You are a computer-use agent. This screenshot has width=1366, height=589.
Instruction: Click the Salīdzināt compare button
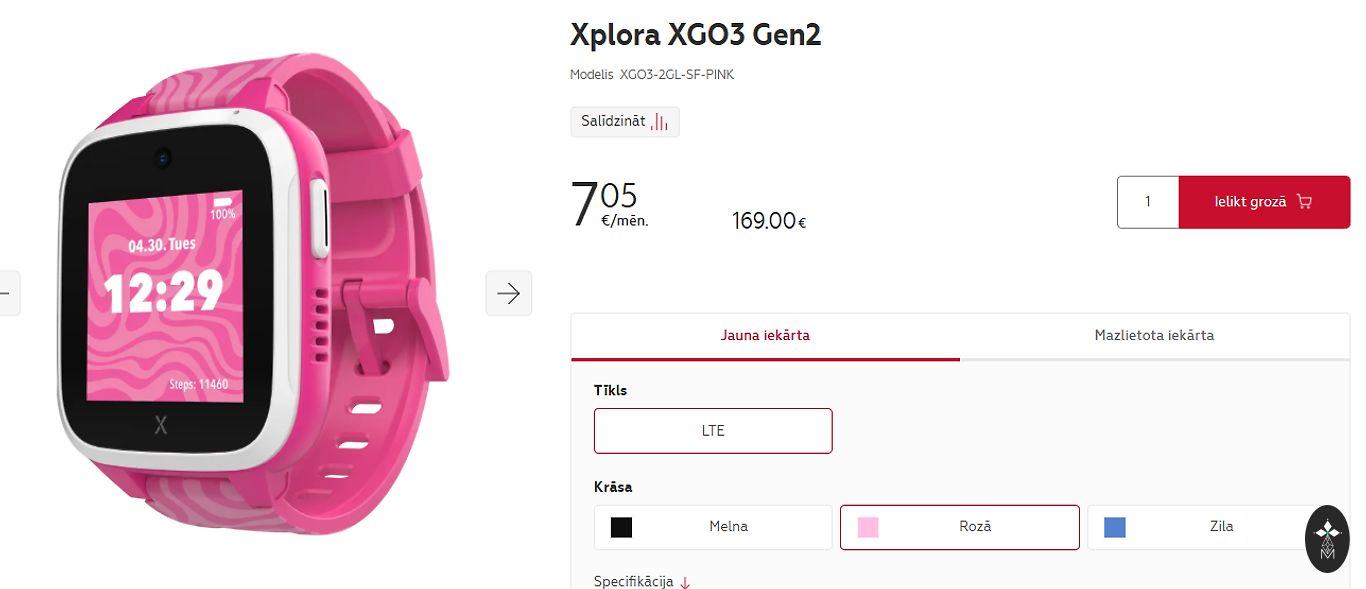[624, 122]
